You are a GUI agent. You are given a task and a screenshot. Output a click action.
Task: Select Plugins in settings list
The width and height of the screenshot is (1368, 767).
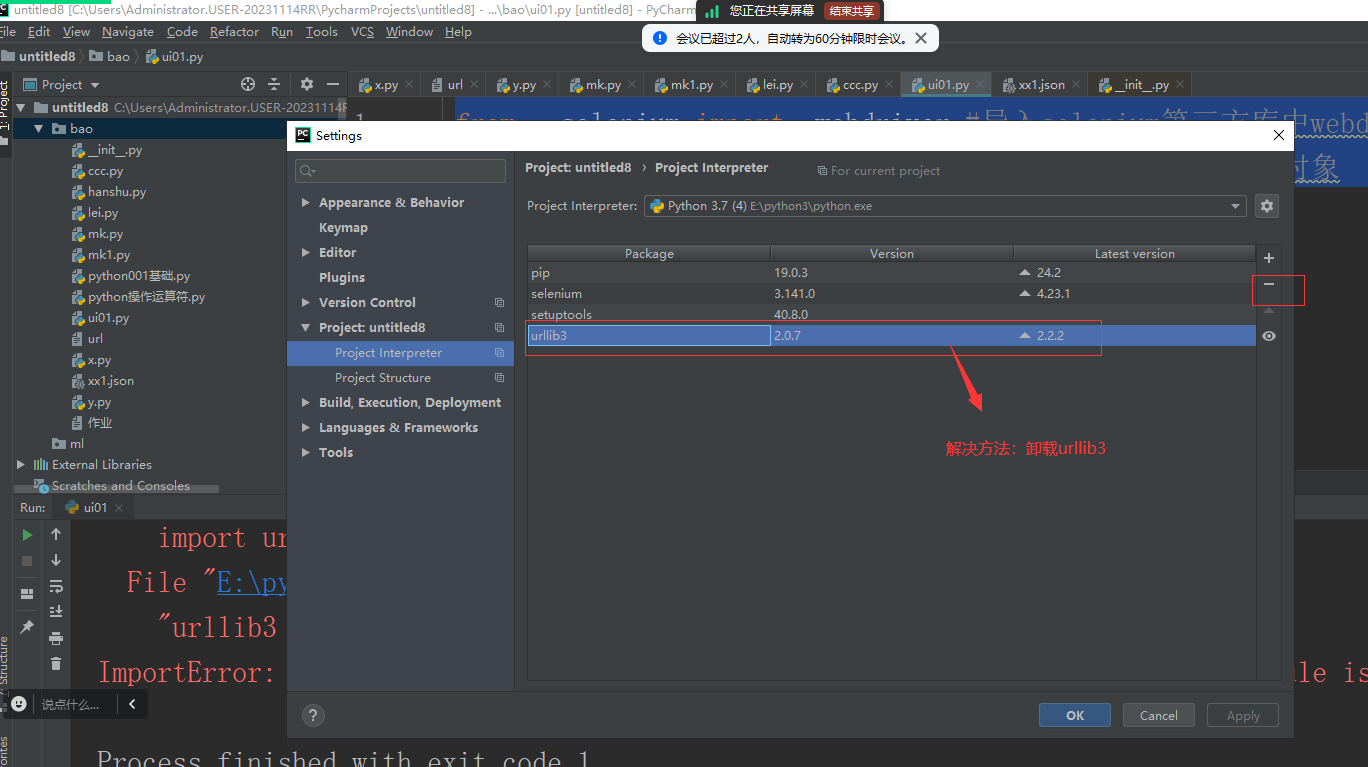click(342, 278)
